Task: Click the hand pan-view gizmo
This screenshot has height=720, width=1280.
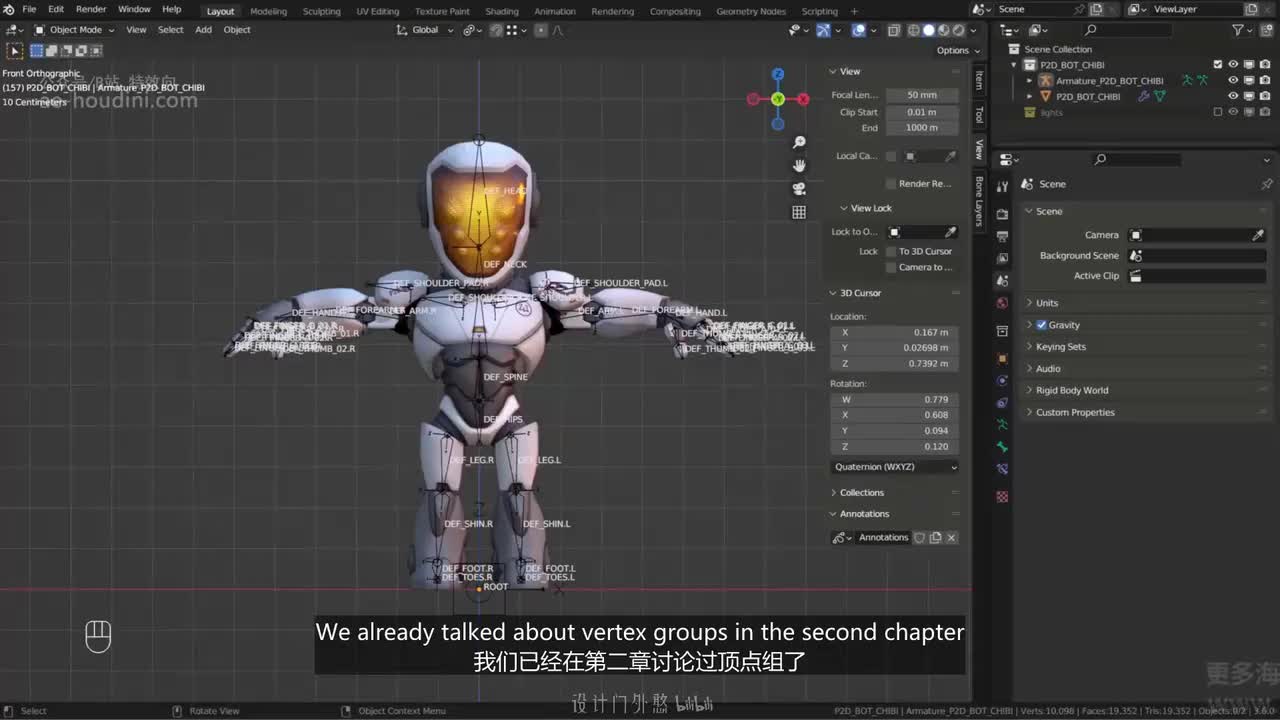Action: [x=799, y=166]
